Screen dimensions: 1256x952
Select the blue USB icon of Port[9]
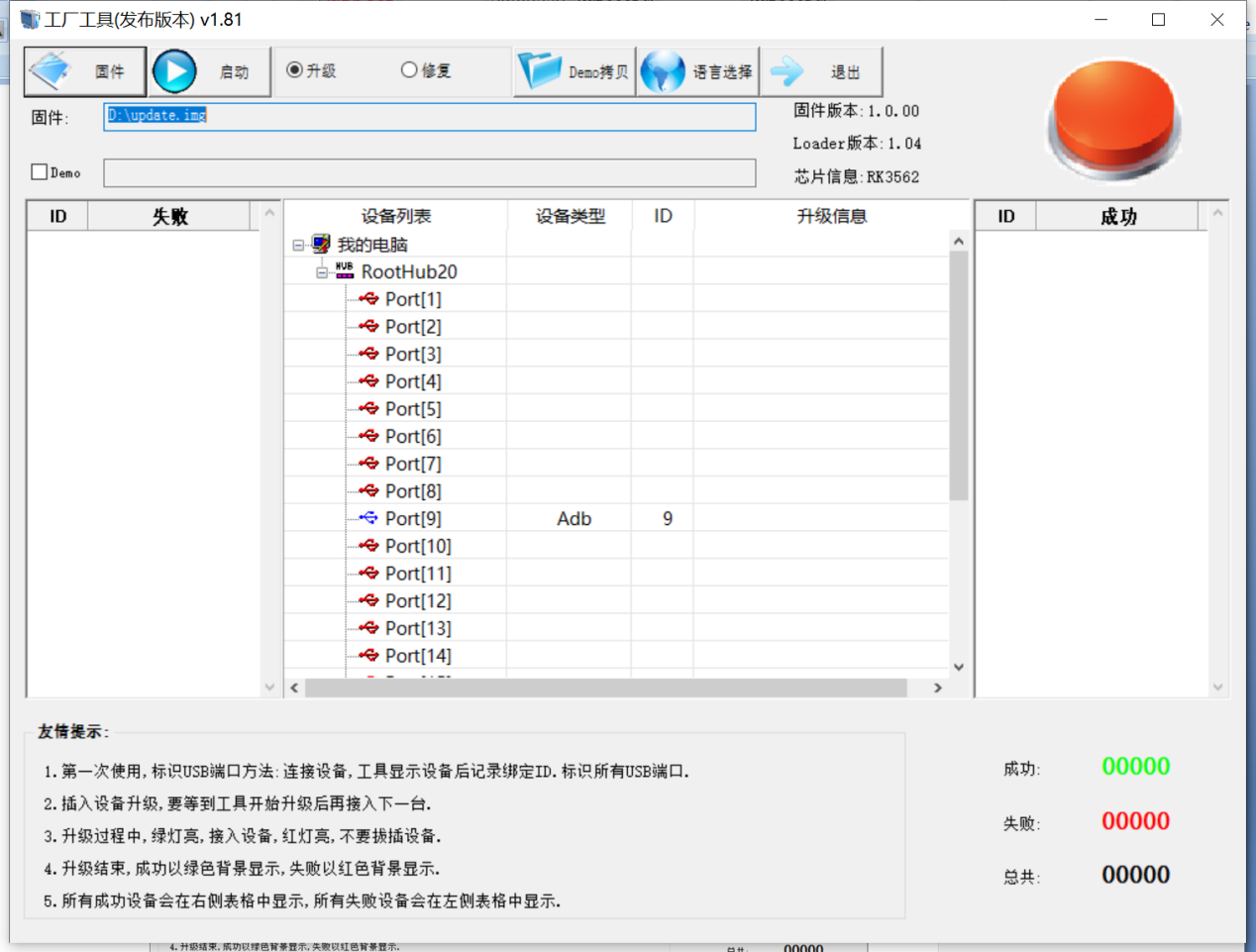tap(368, 518)
